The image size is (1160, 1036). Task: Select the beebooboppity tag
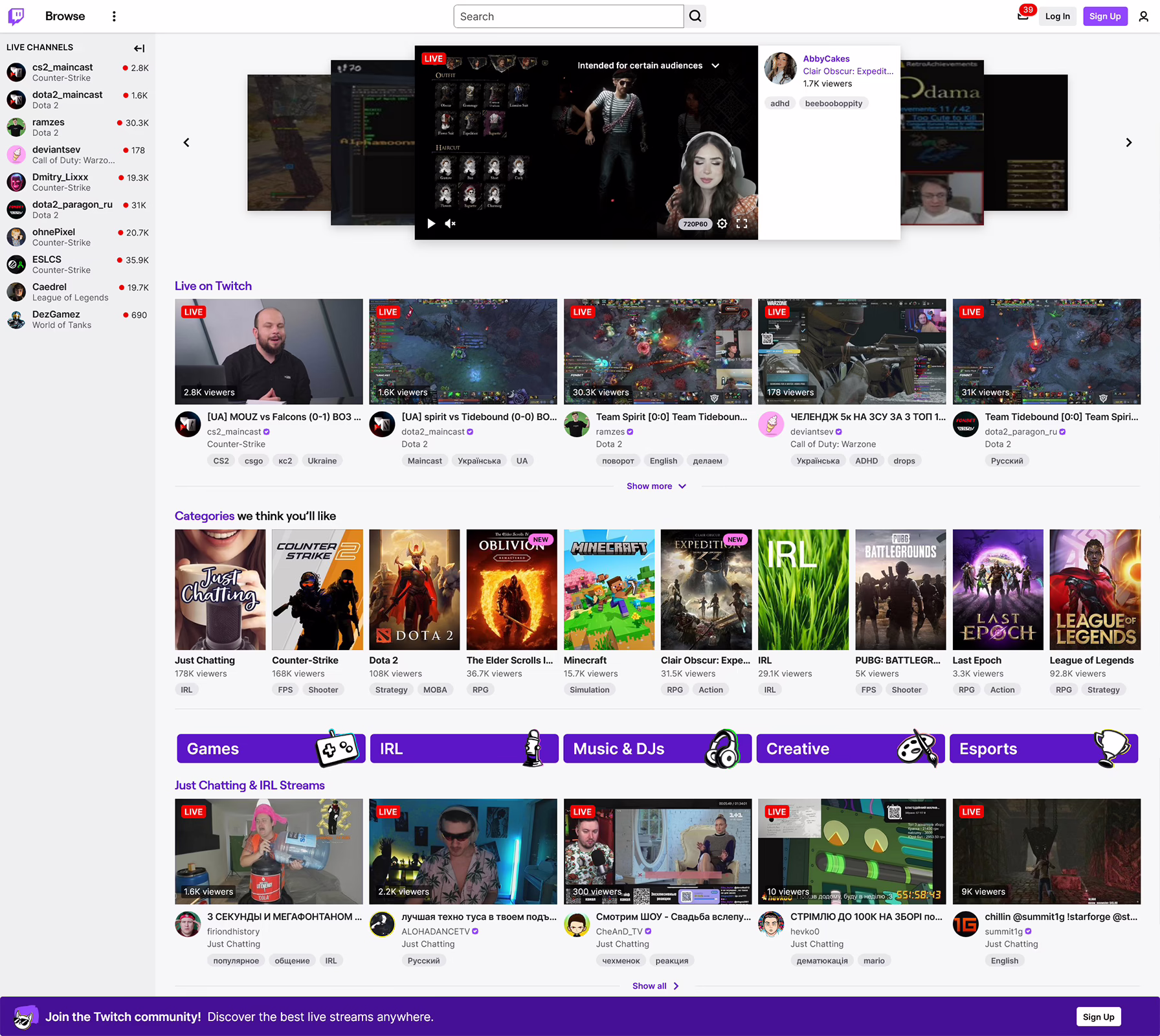pyautogui.click(x=833, y=104)
